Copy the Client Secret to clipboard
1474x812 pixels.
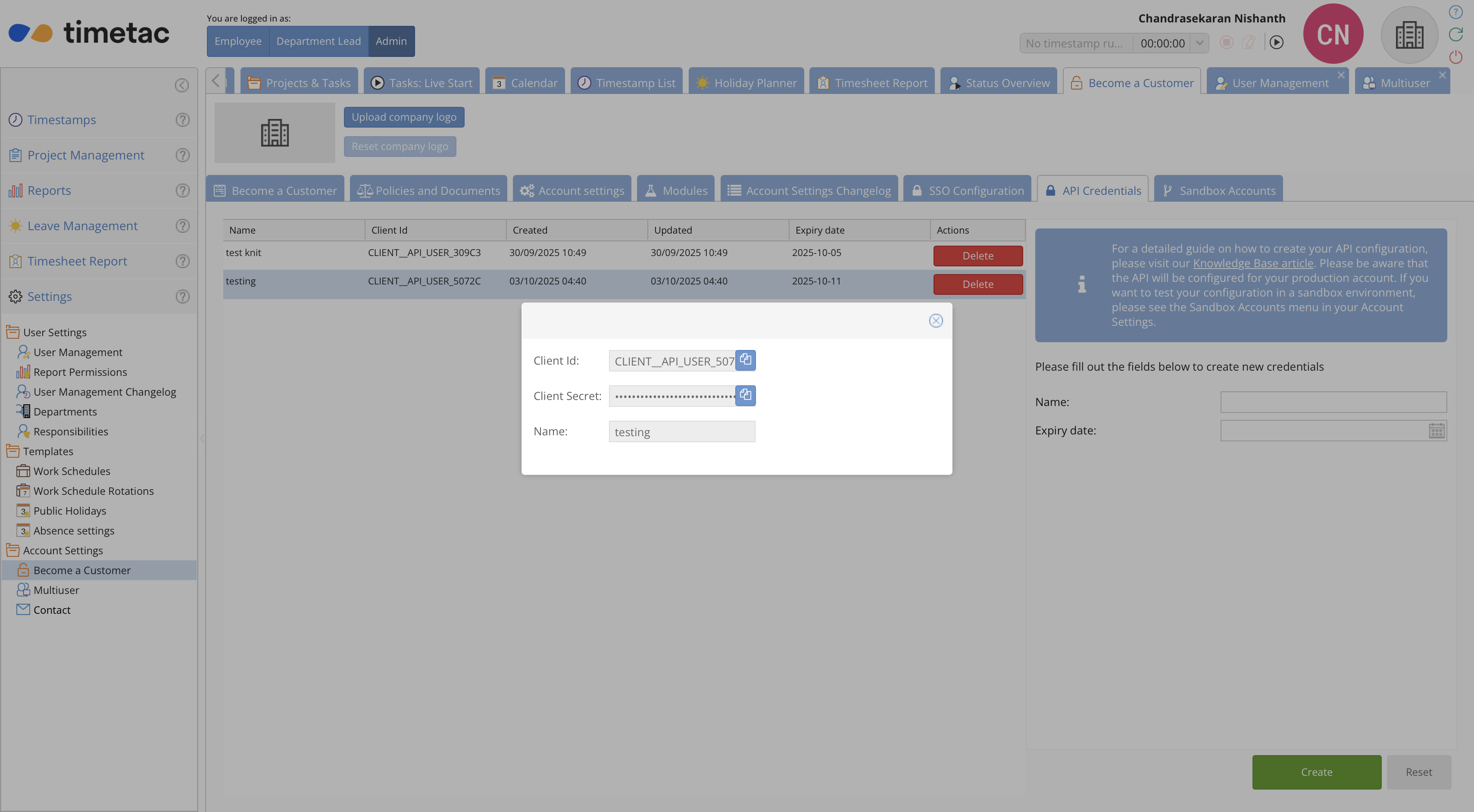click(x=745, y=395)
